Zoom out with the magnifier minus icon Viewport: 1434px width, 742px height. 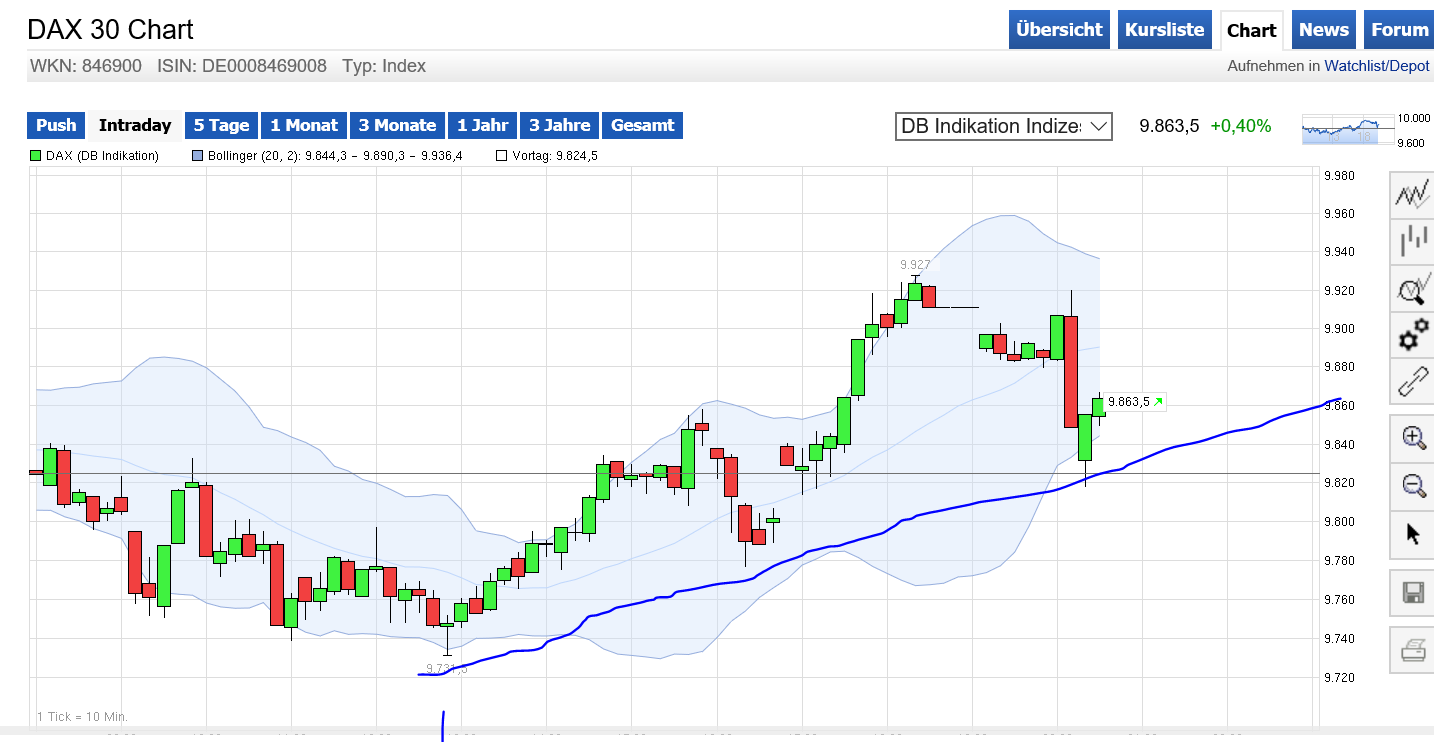(1412, 486)
